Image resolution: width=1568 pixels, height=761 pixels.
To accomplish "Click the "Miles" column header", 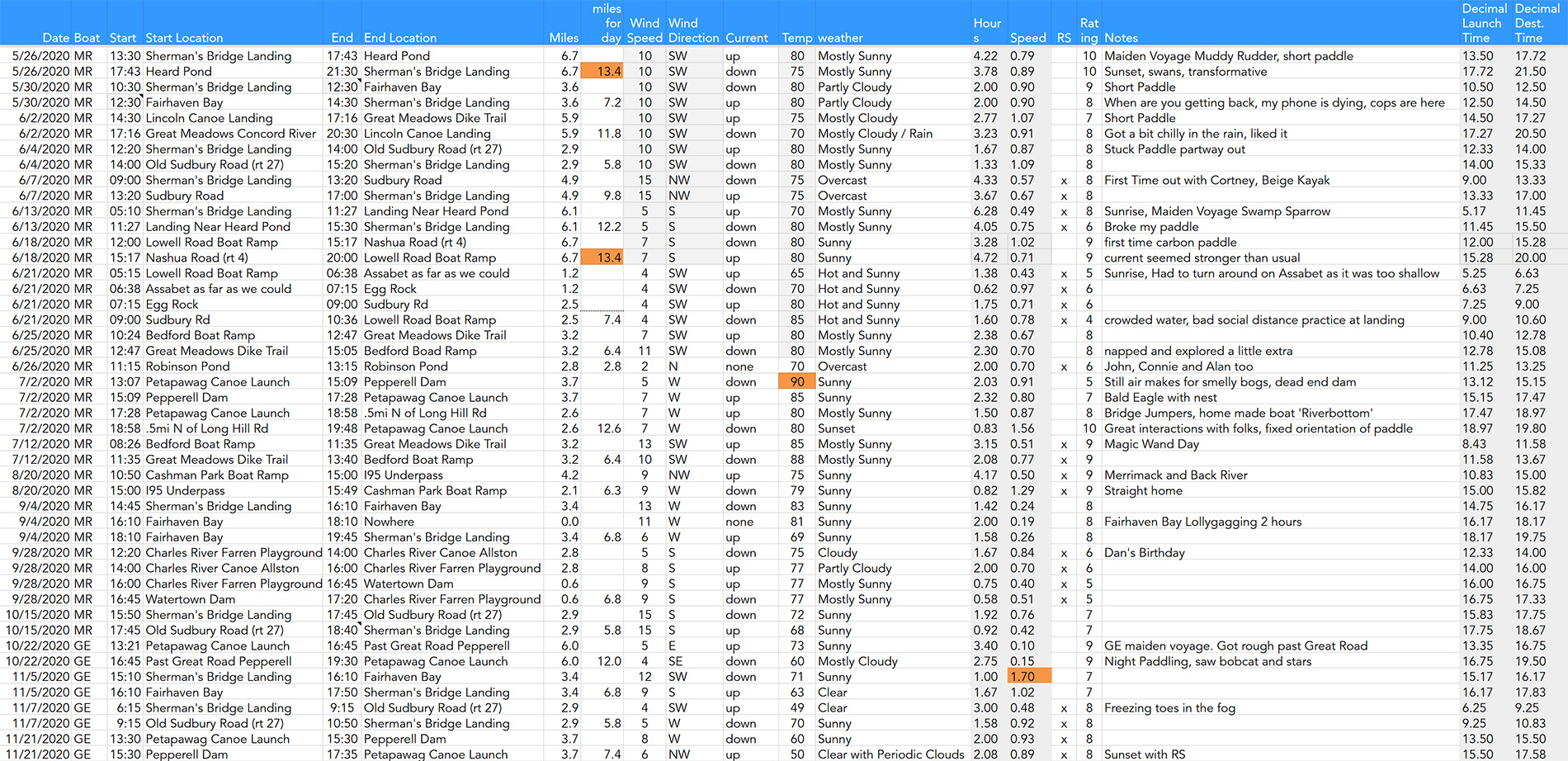I will [564, 38].
